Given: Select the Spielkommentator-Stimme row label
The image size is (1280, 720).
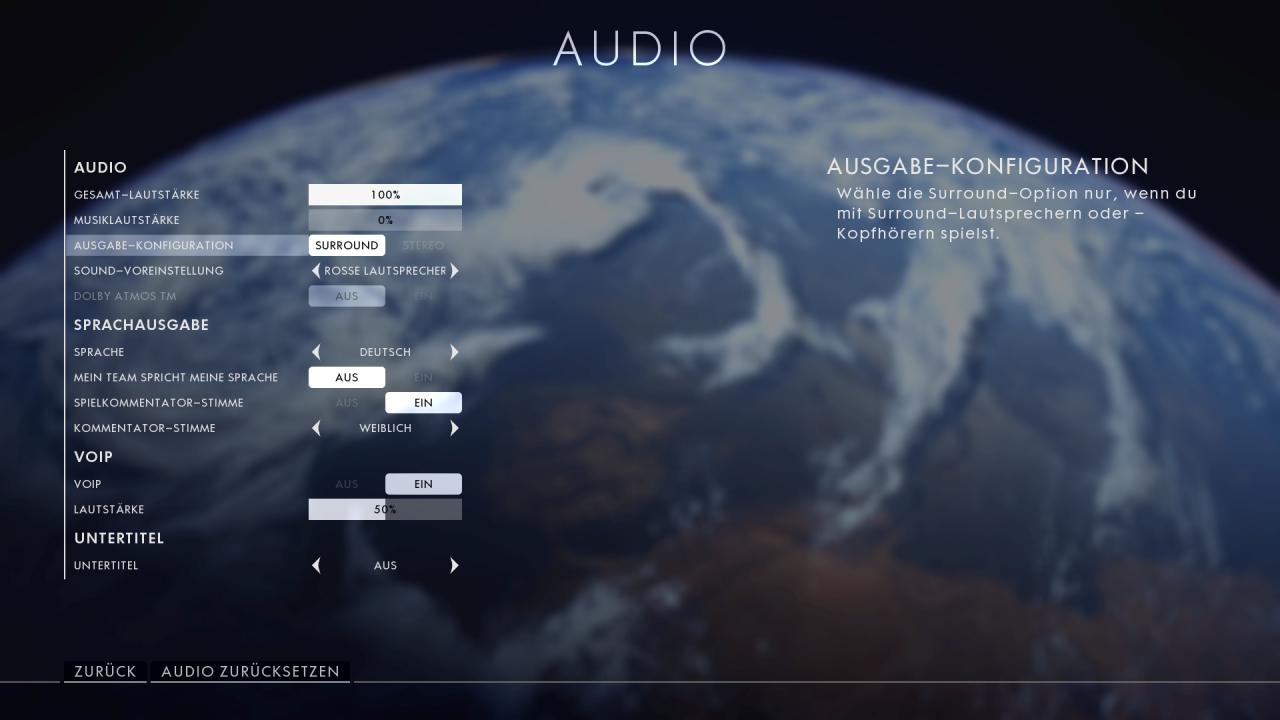Looking at the screenshot, I should tap(159, 403).
